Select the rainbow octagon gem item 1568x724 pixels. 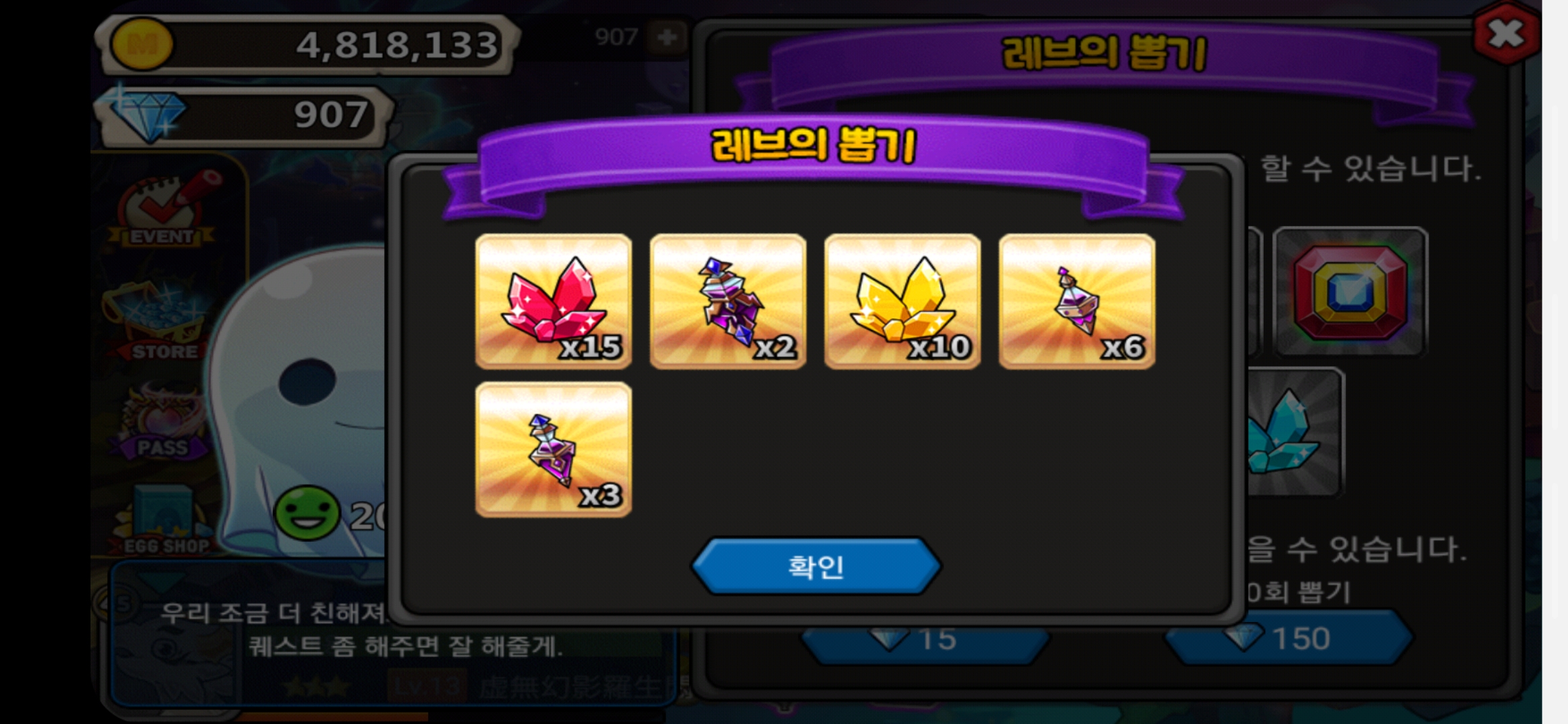point(1350,292)
